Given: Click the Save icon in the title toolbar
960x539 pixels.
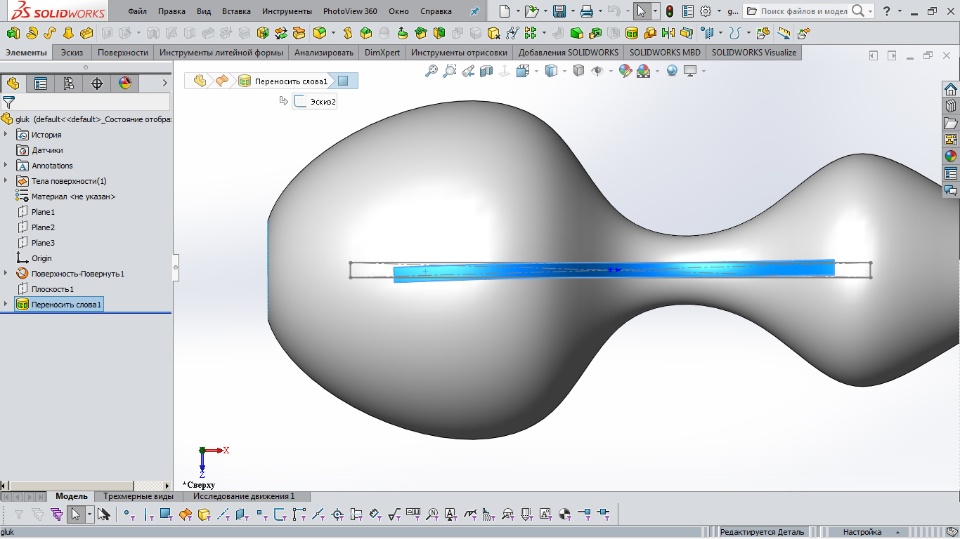Looking at the screenshot, I should point(559,11).
